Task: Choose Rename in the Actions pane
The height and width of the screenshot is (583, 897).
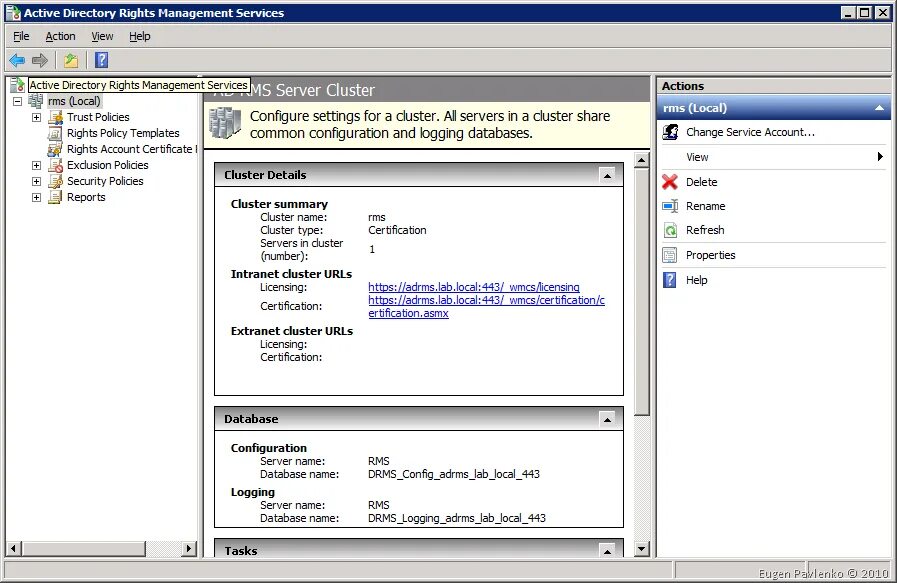Action: pos(705,206)
